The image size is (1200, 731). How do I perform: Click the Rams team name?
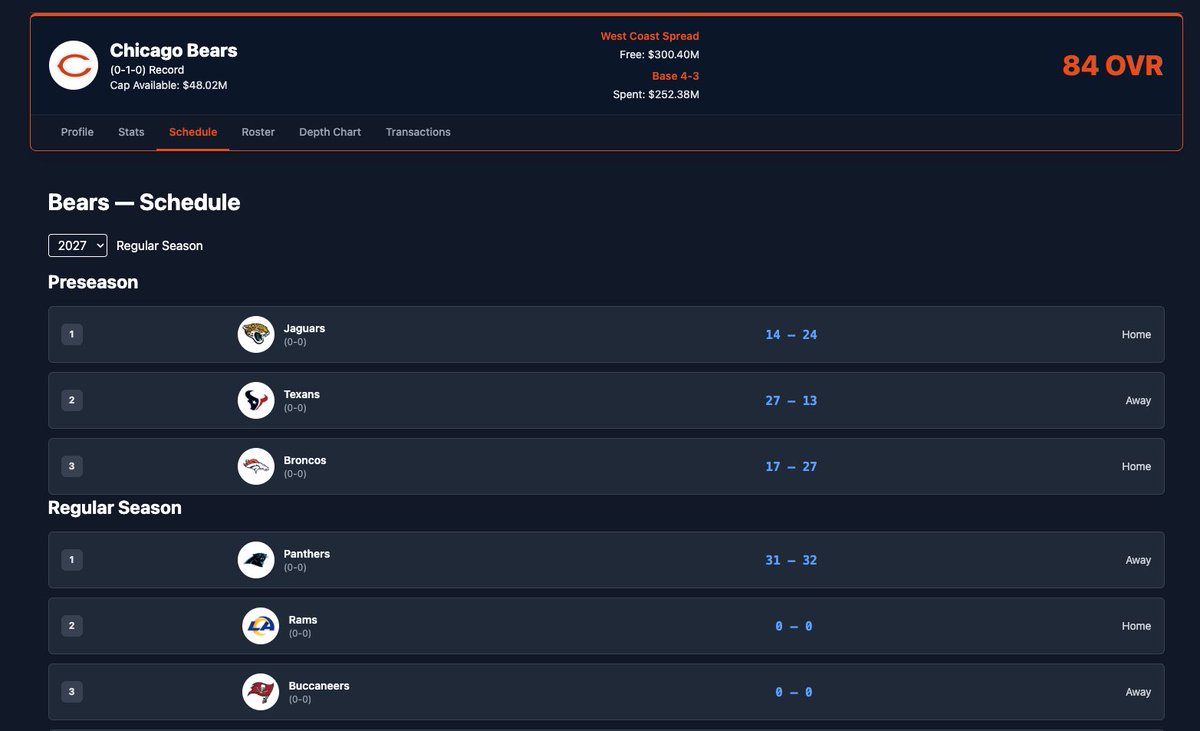coord(303,620)
